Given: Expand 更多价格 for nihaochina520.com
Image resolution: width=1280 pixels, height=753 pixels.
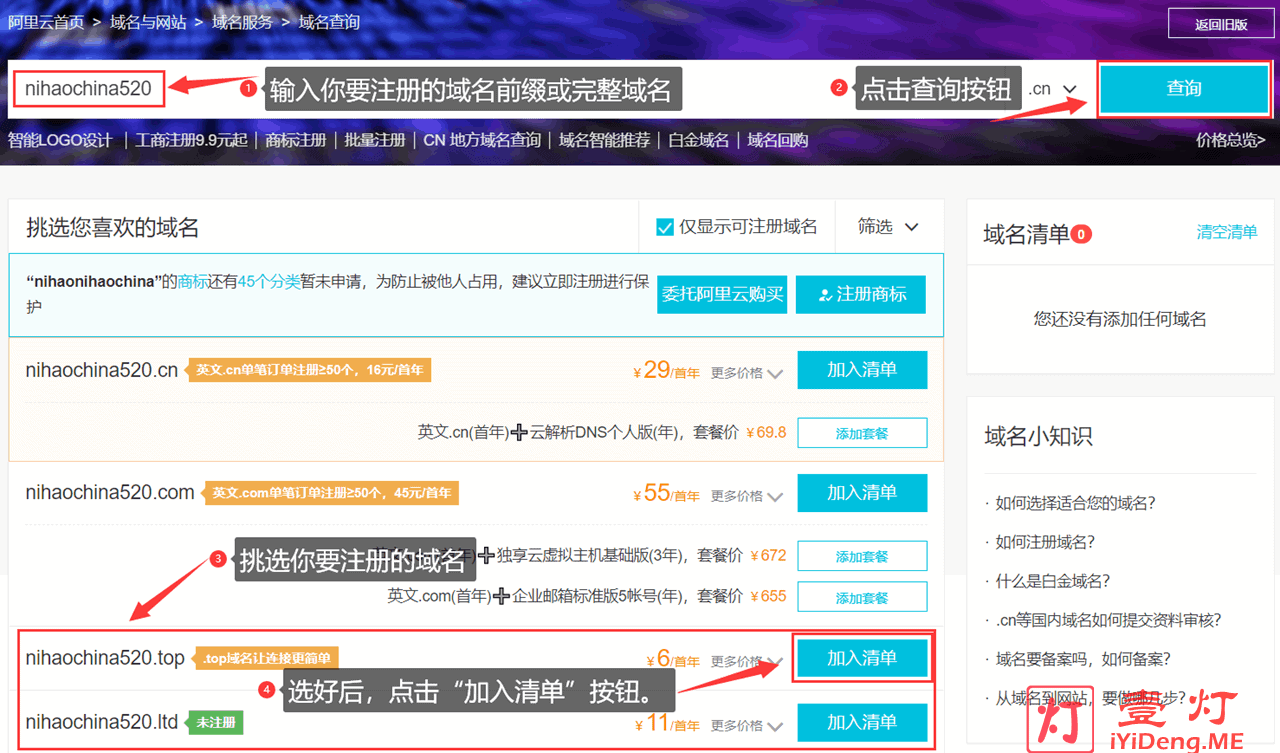Looking at the screenshot, I should (746, 496).
